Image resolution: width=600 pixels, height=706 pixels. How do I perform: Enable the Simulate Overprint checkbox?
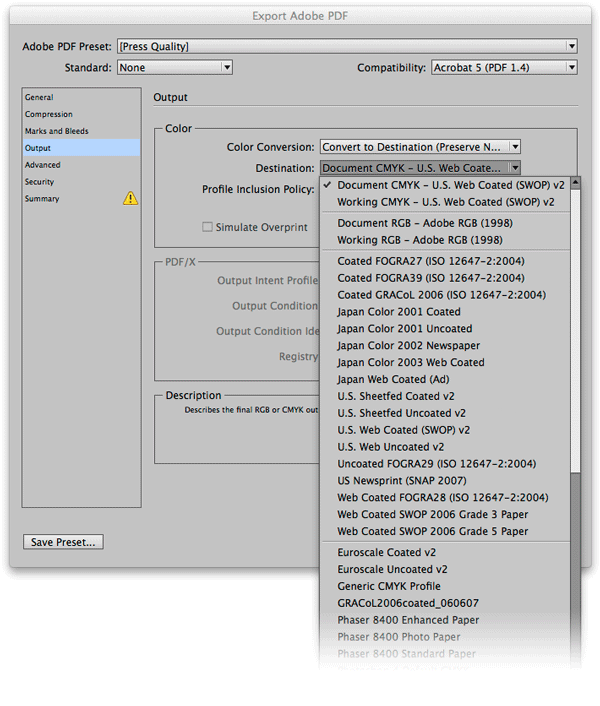click(x=207, y=227)
